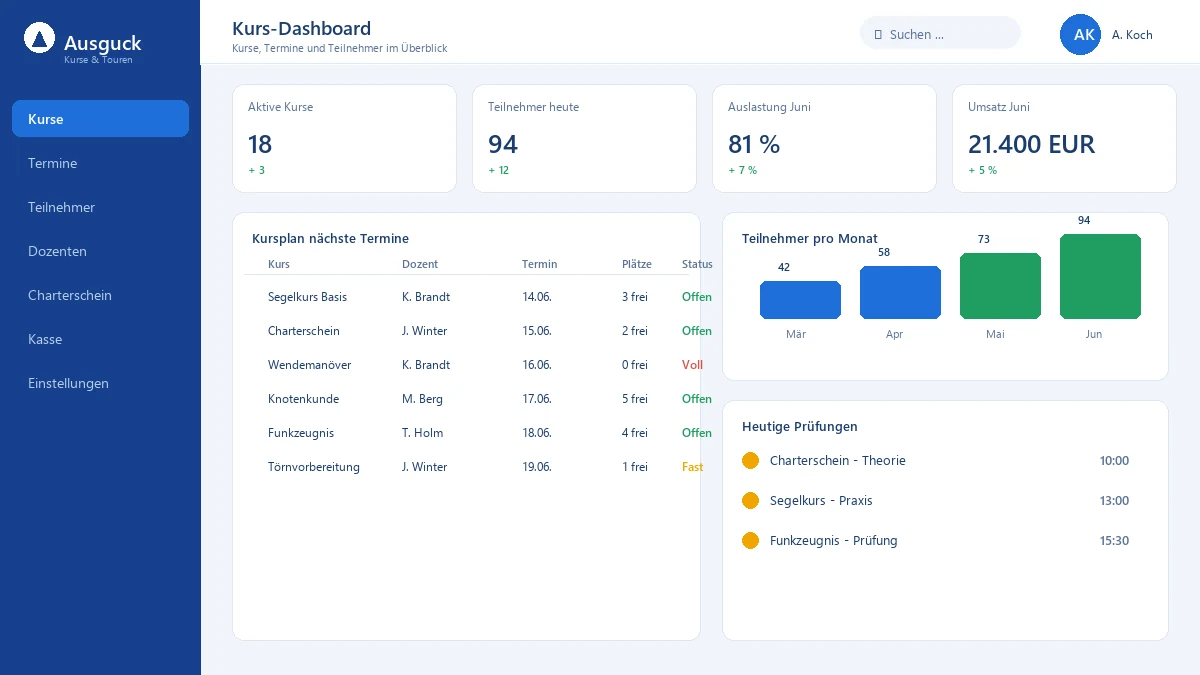The height and width of the screenshot is (675, 1200).
Task: Click the + 5 % change indicator
Action: (982, 170)
